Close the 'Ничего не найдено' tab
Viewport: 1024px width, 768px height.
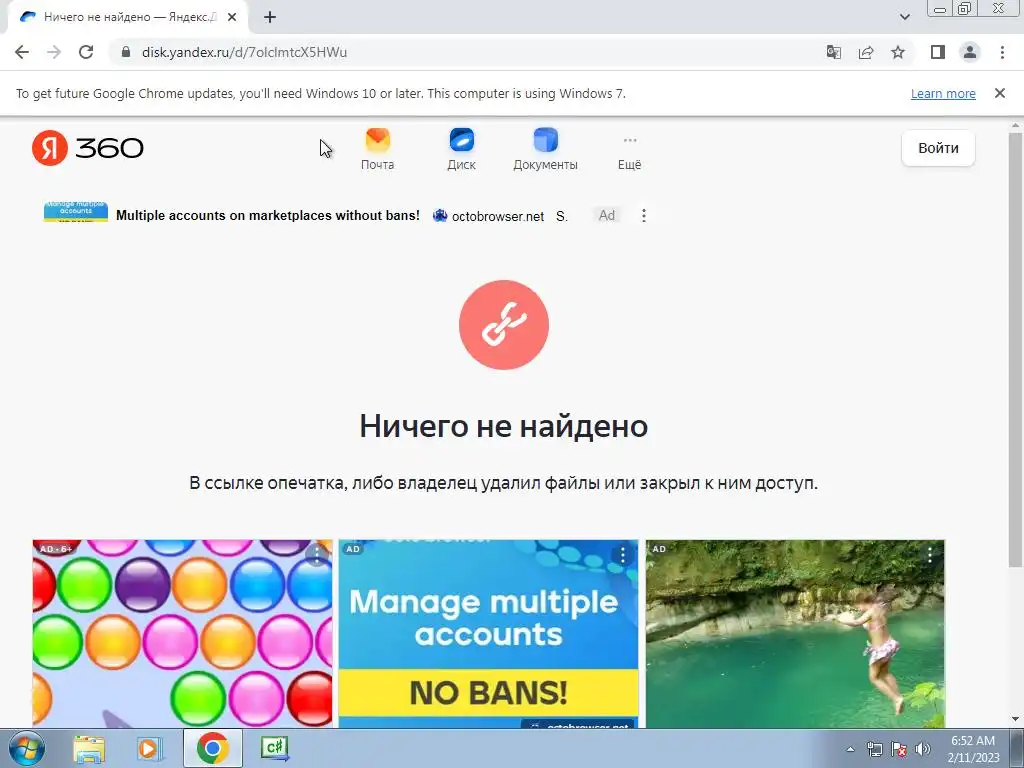[232, 17]
